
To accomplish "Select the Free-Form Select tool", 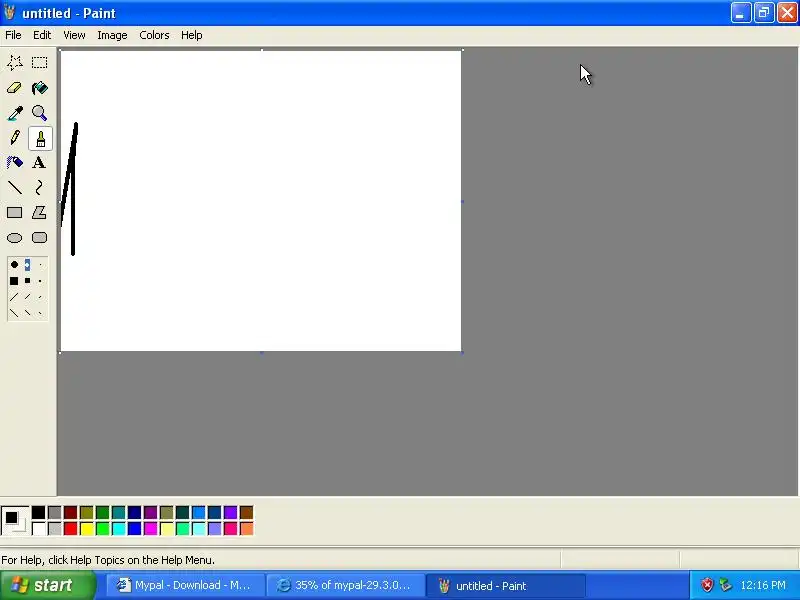I will click(15, 63).
